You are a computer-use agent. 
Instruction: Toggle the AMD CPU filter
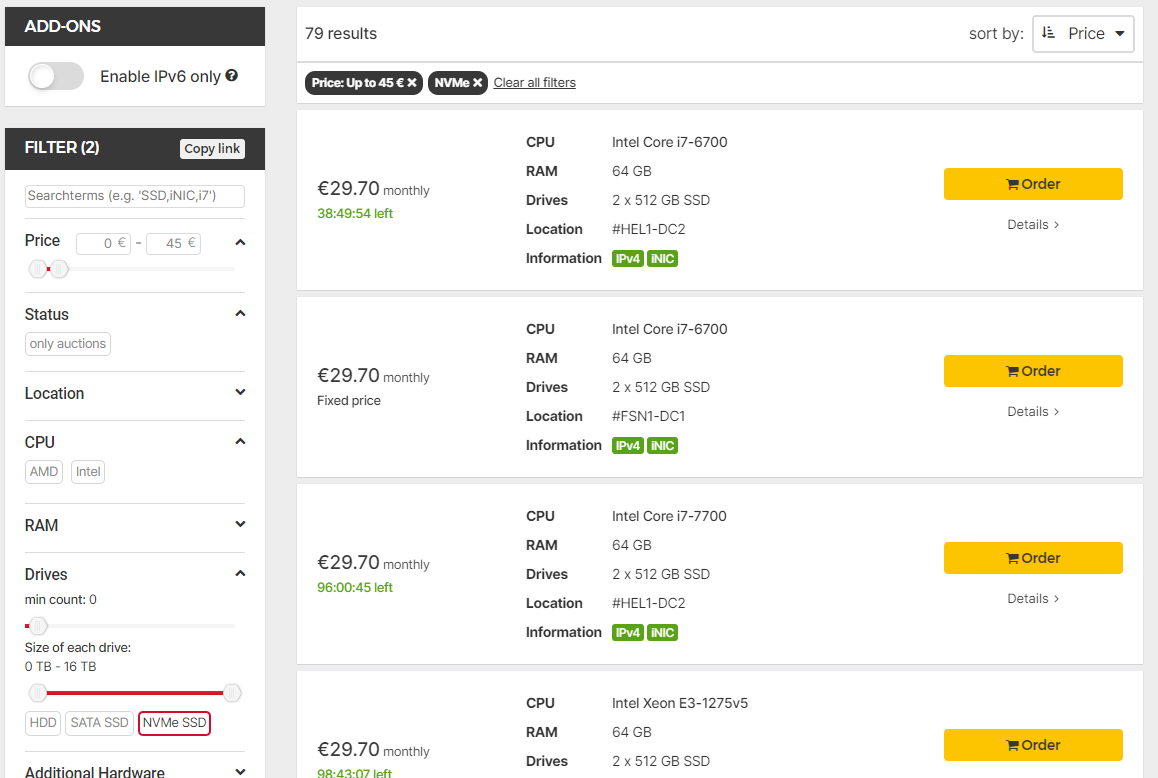point(44,471)
